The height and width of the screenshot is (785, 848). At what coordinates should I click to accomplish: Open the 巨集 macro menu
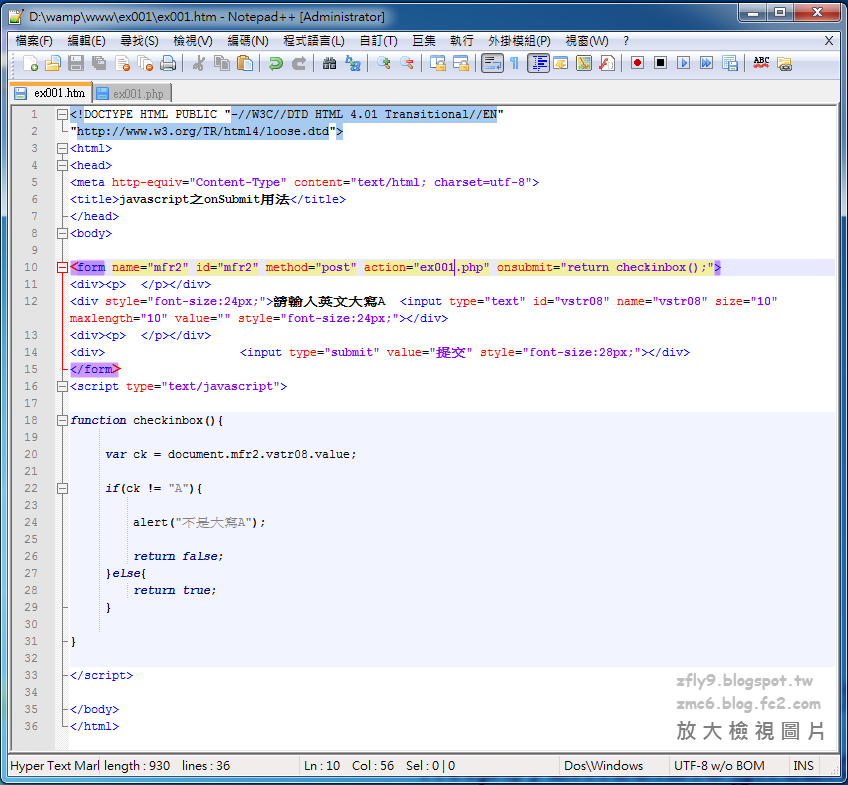point(423,41)
